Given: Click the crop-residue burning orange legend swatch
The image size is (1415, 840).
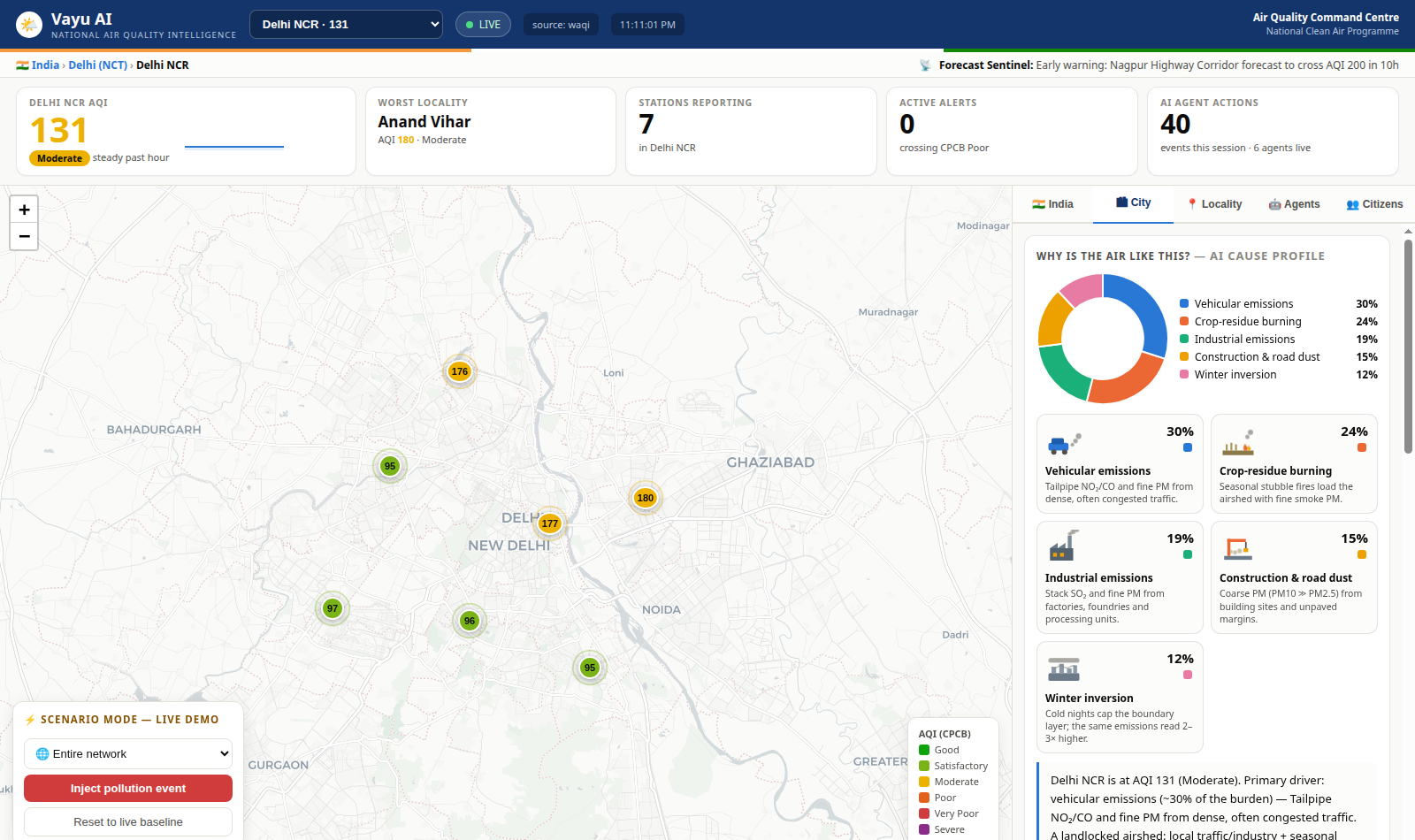Looking at the screenshot, I should coord(1184,321).
